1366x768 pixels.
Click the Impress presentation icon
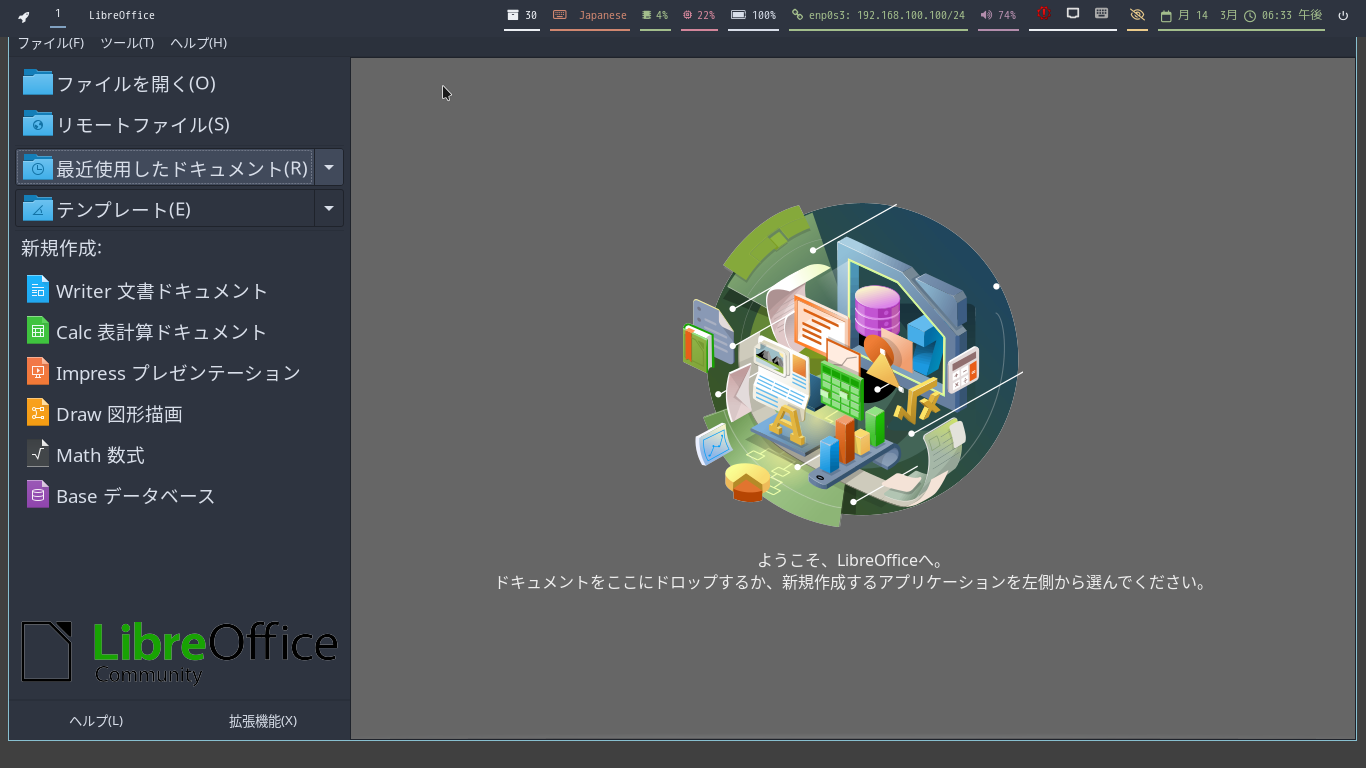38,372
